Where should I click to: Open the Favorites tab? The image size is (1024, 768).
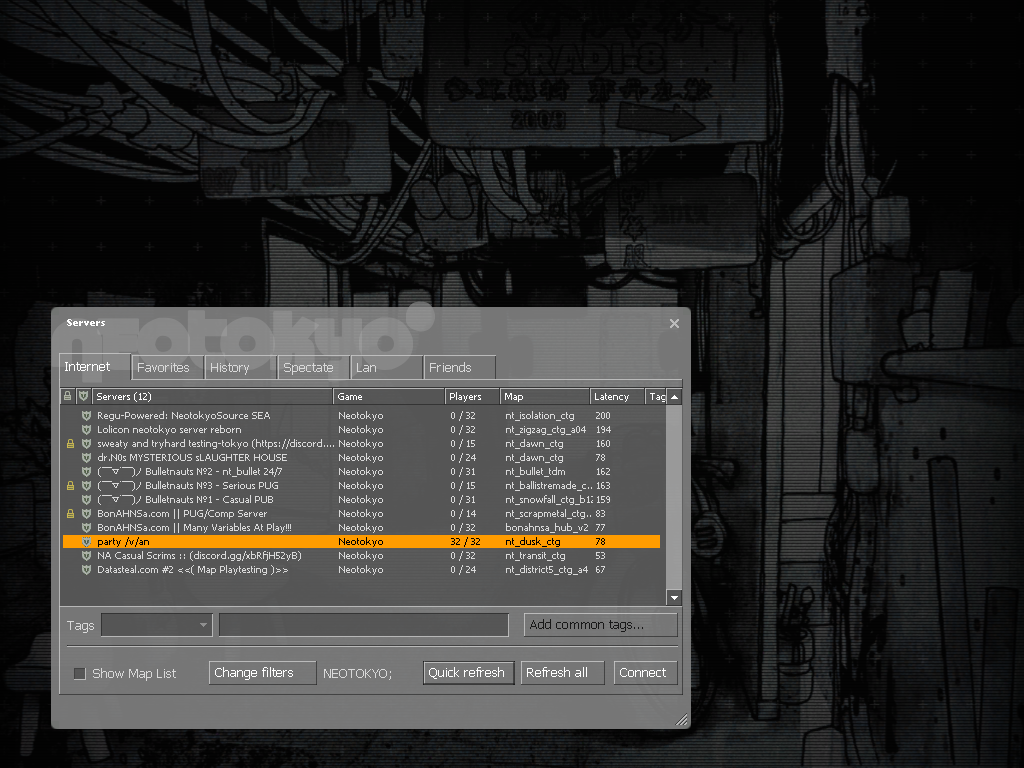coord(167,368)
